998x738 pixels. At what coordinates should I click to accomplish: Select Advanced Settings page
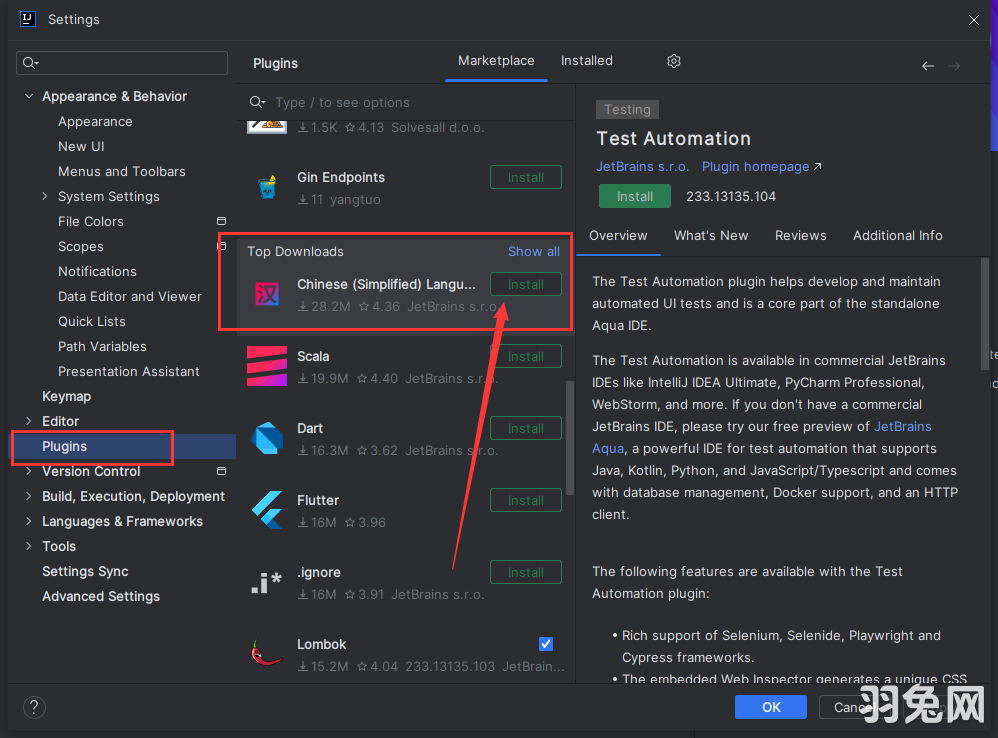[x=101, y=597]
